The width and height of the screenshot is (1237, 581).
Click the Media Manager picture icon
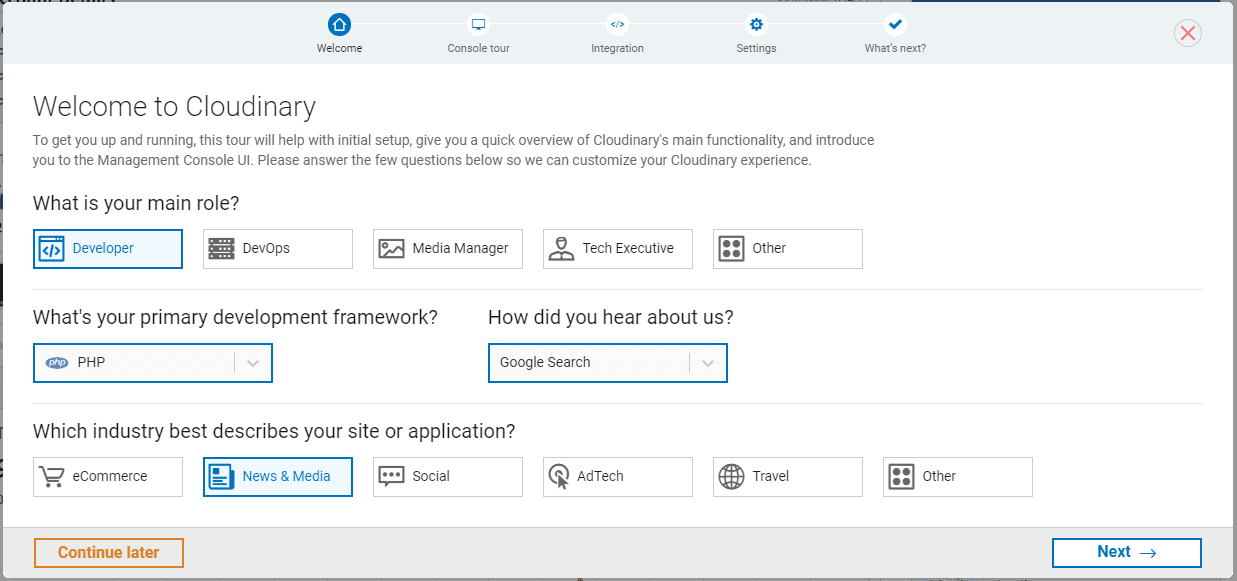[391, 249]
